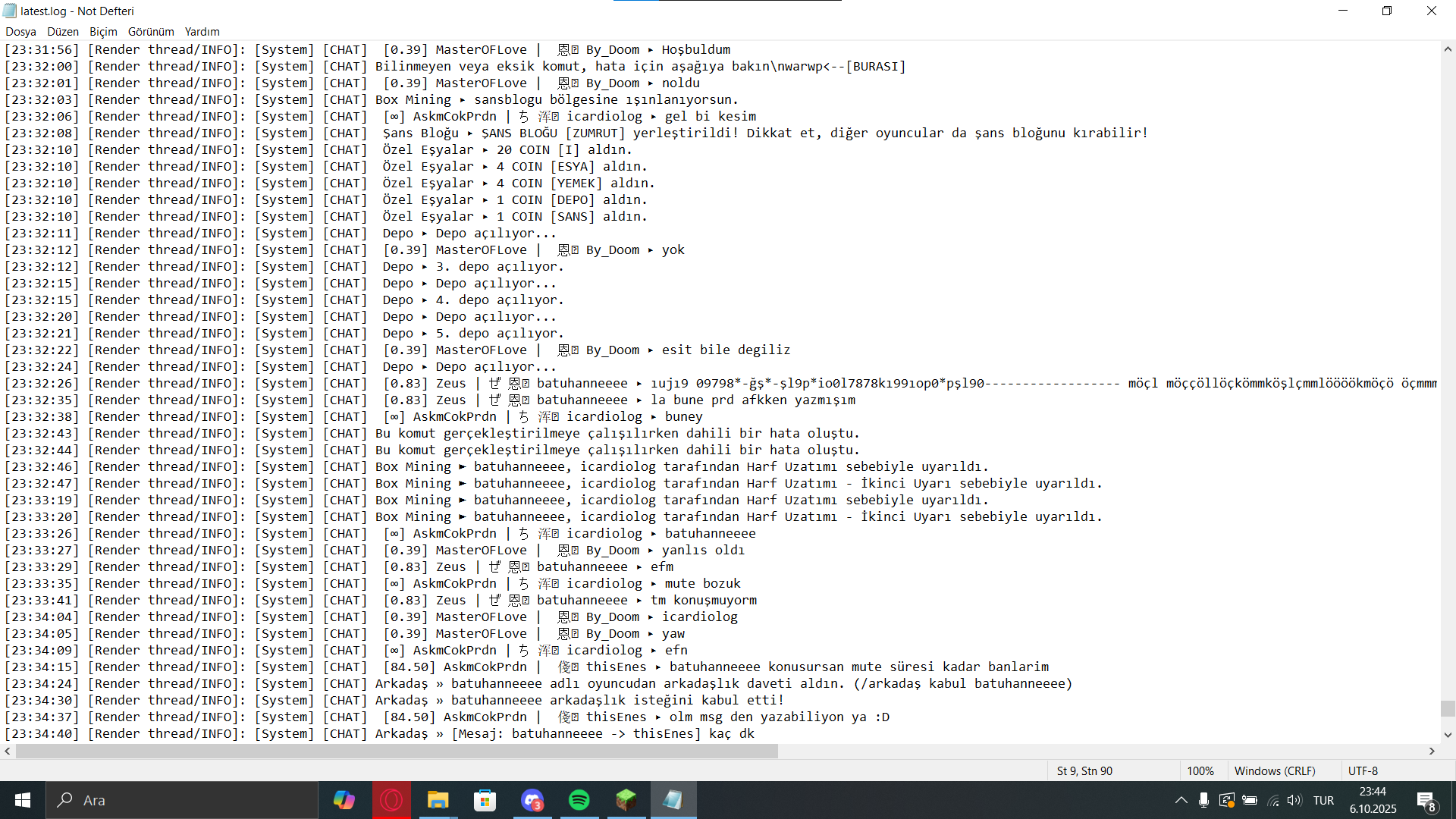Open the notification center

pyautogui.click(x=1426, y=801)
